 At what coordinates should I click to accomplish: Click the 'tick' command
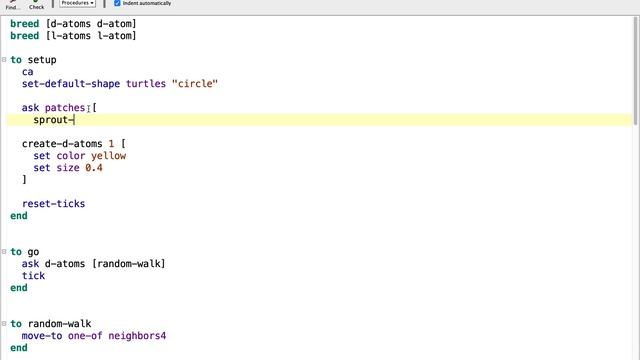33,276
